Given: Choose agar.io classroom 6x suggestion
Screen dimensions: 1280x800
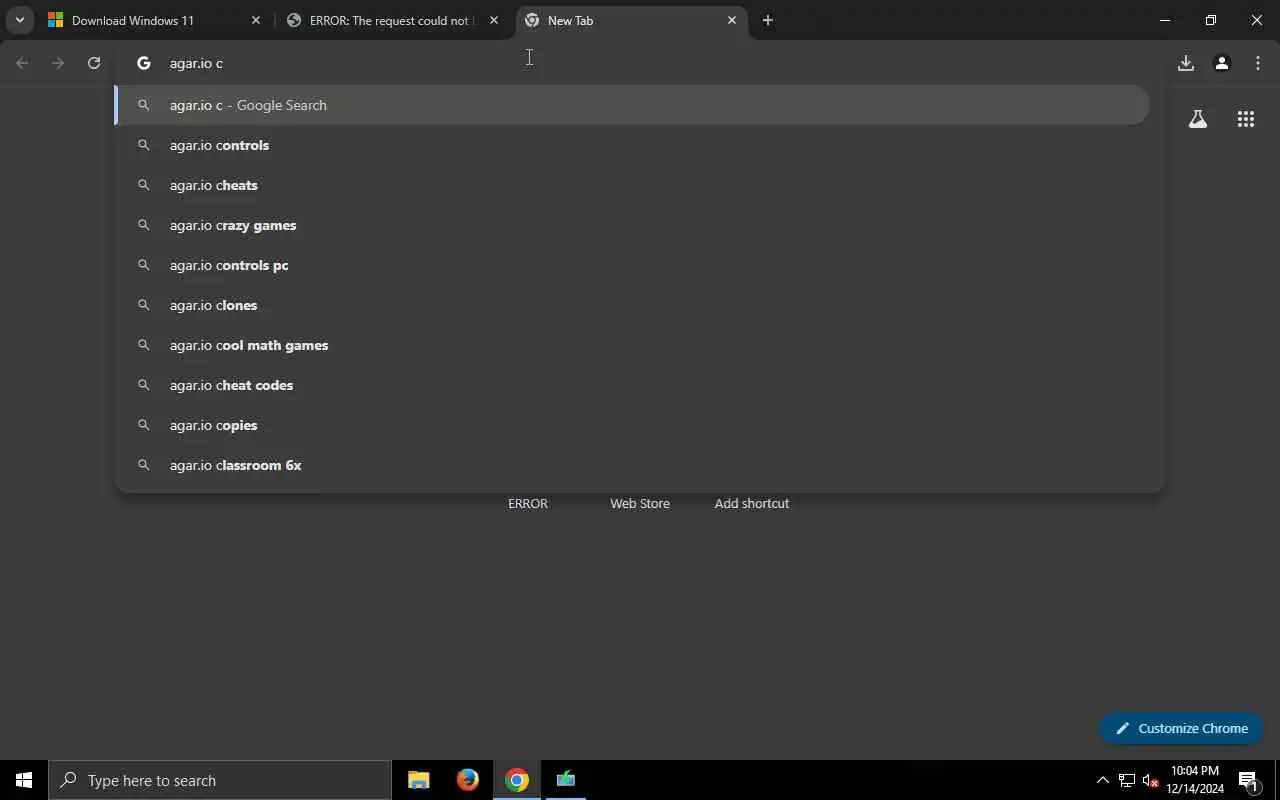Looking at the screenshot, I should (632, 465).
